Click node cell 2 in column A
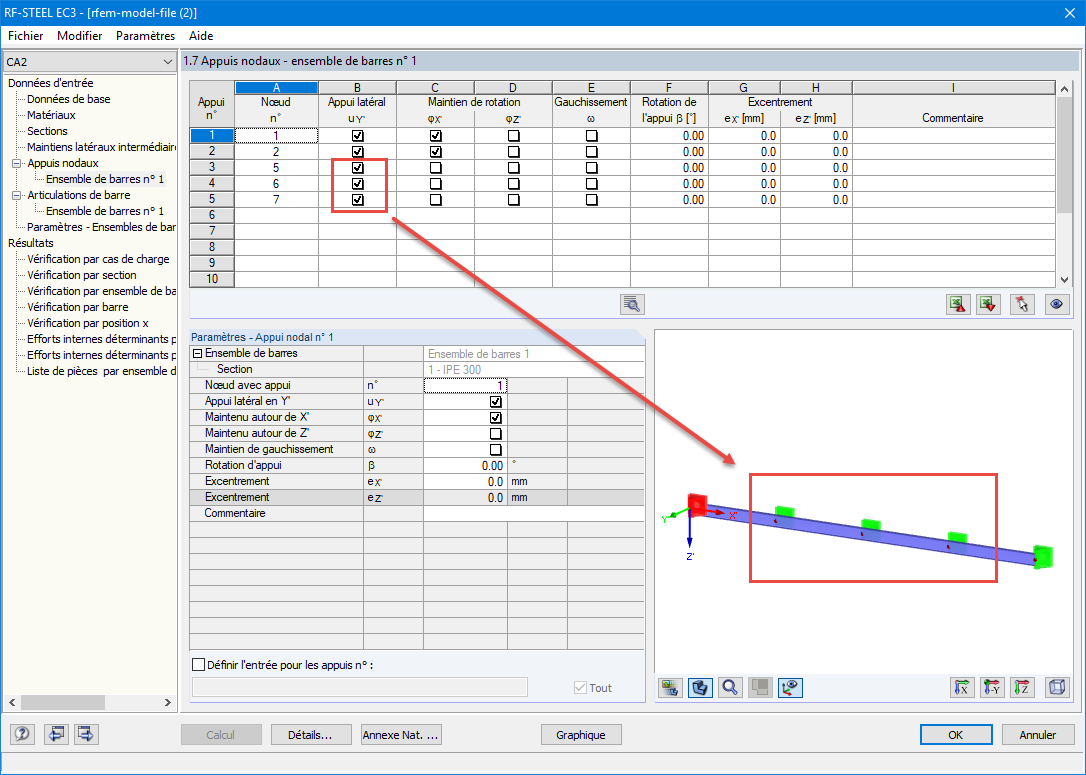This screenshot has height=775, width=1086. point(276,152)
